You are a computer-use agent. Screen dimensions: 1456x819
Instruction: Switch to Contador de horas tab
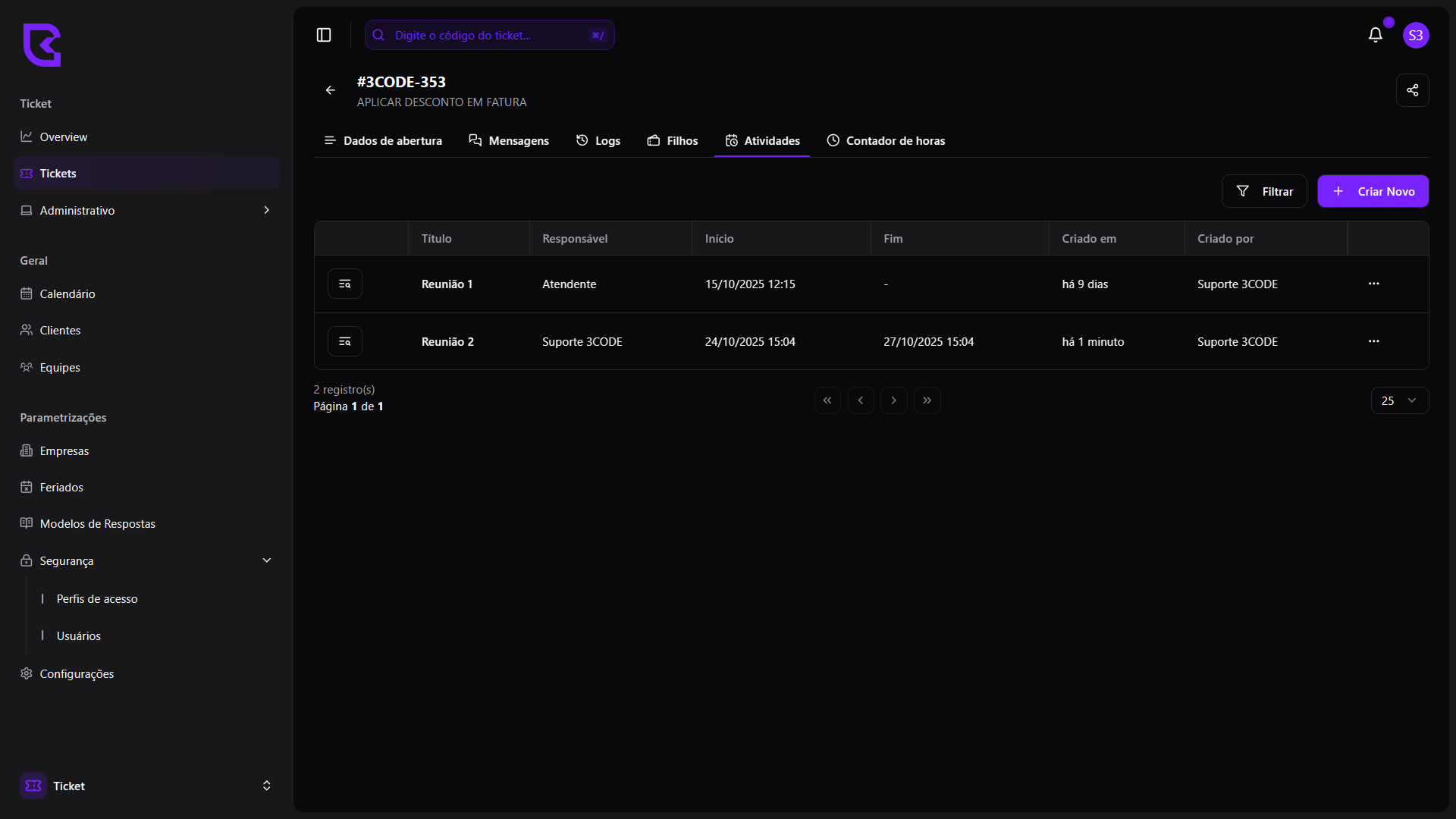click(886, 141)
